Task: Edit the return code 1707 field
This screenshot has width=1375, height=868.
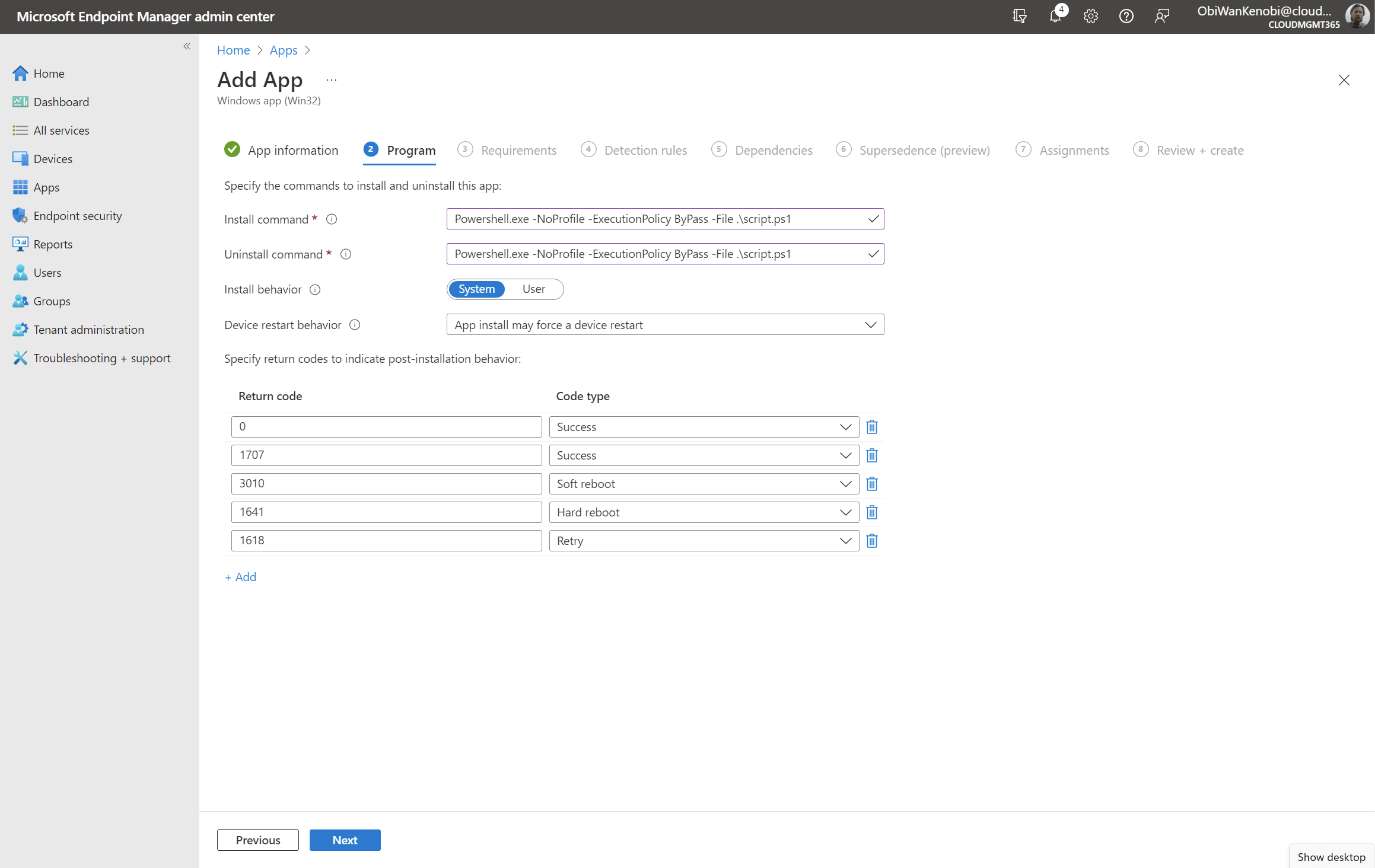Action: [x=386, y=455]
